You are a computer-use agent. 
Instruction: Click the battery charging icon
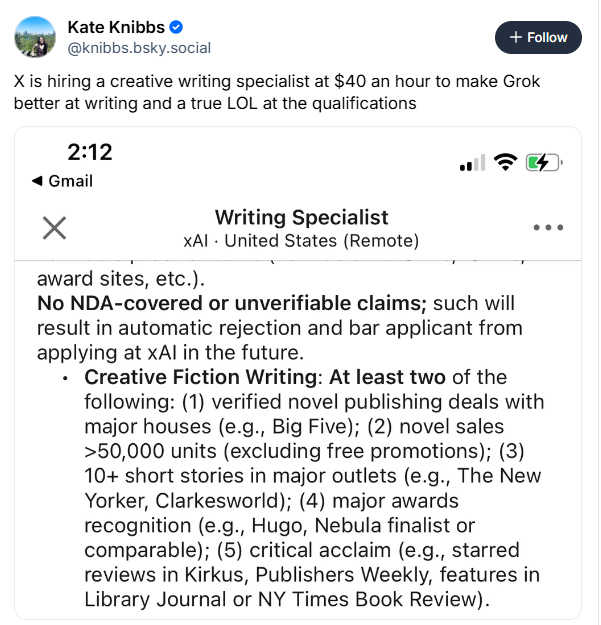pyautogui.click(x=544, y=162)
